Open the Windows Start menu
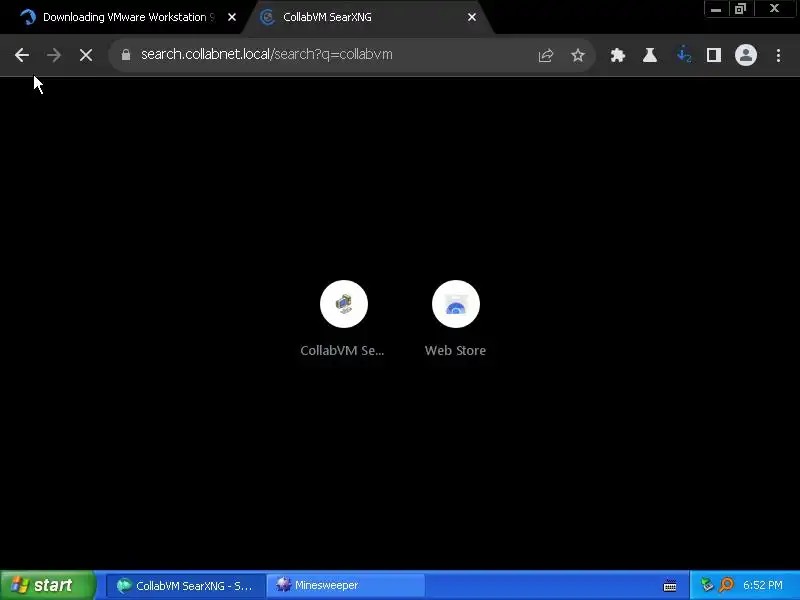Viewport: 800px width, 600px height. (47, 585)
